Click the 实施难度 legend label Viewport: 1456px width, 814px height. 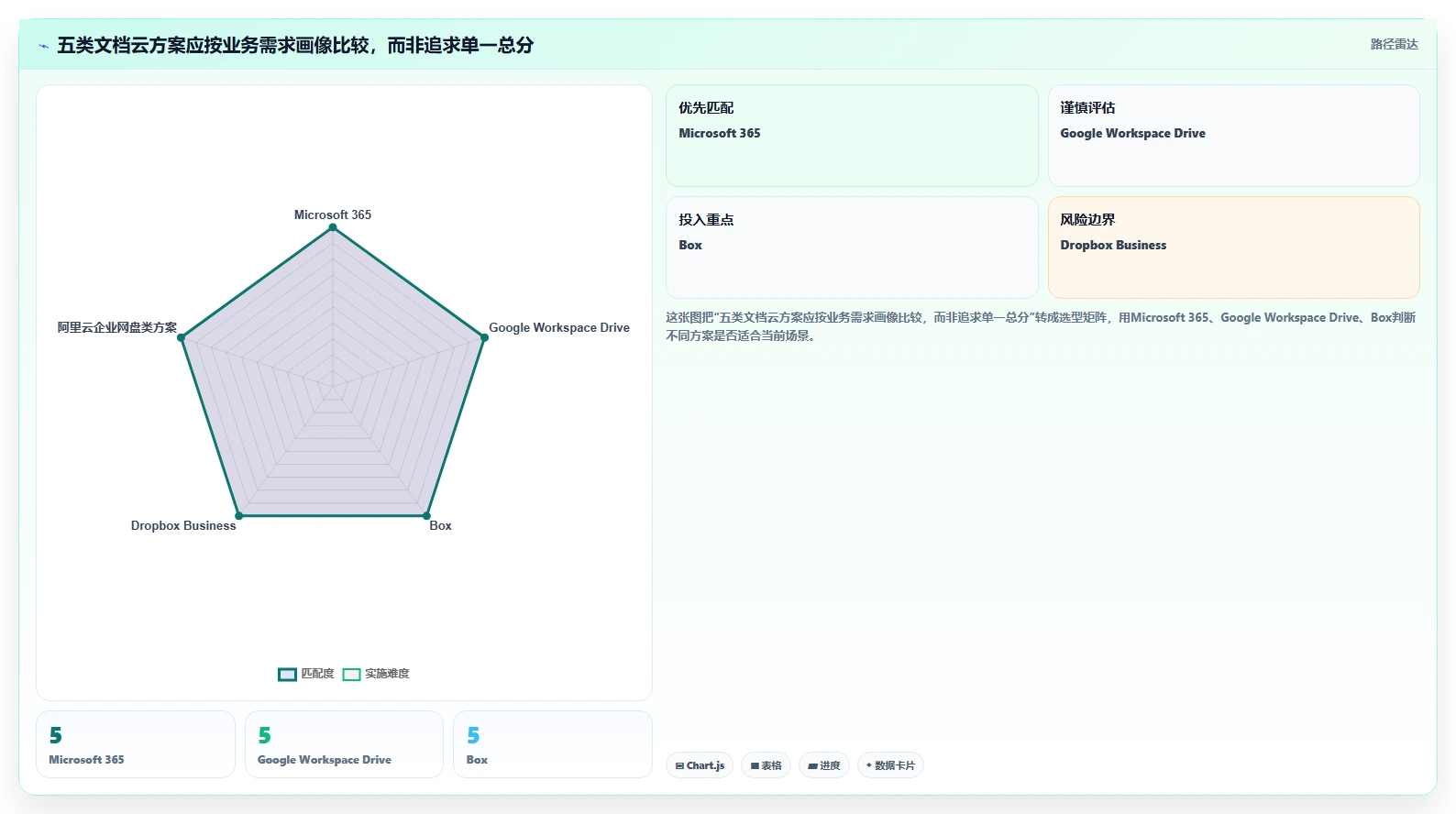pyautogui.click(x=387, y=674)
